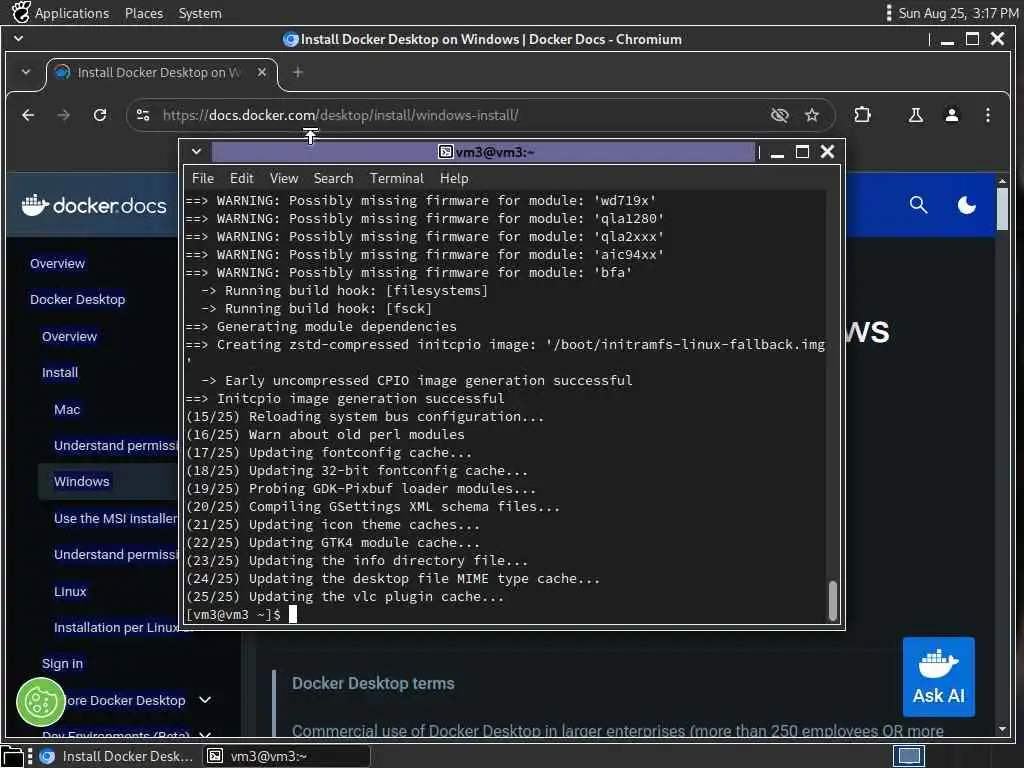The width and height of the screenshot is (1024, 768).
Task: Select the top-level Overview sidebar link
Action: pyautogui.click(x=57, y=263)
